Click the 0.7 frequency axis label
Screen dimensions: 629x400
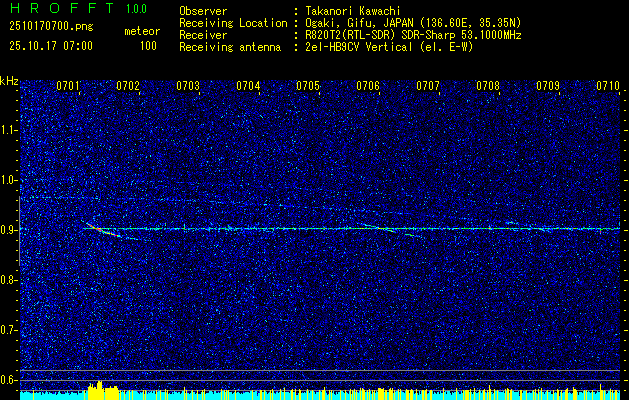(9, 329)
